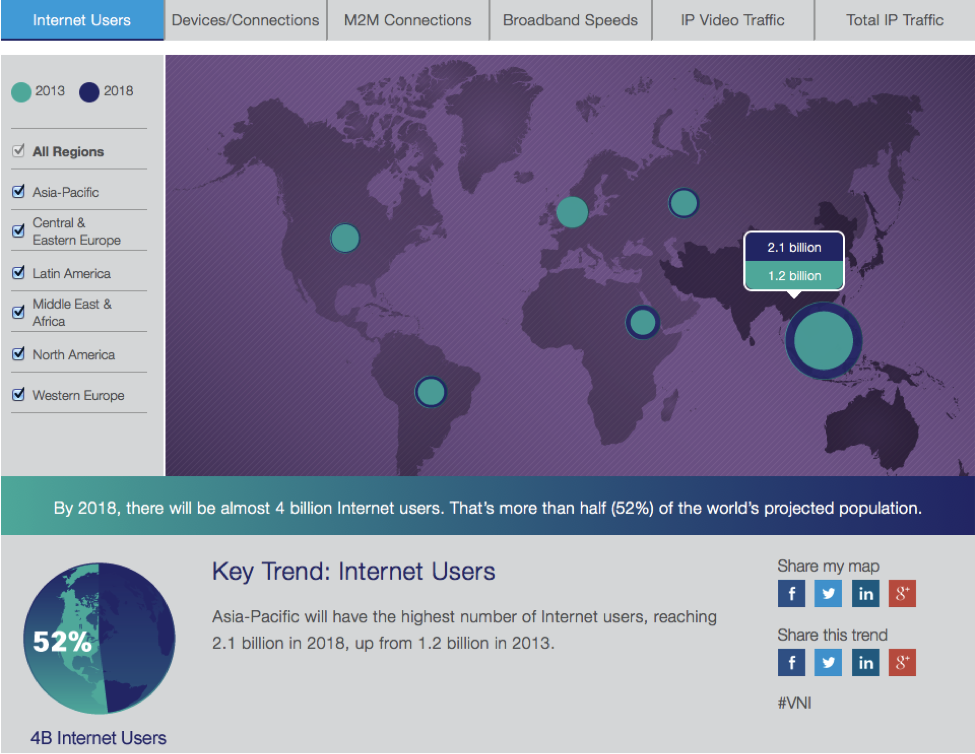The width and height of the screenshot is (975, 754).
Task: Share this trend on Google+
Action: pyautogui.click(x=902, y=662)
